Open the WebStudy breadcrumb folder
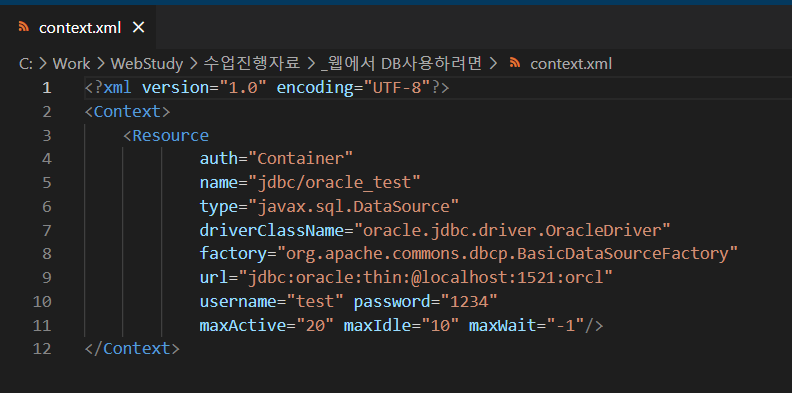The height and width of the screenshot is (393, 792). coord(146,64)
